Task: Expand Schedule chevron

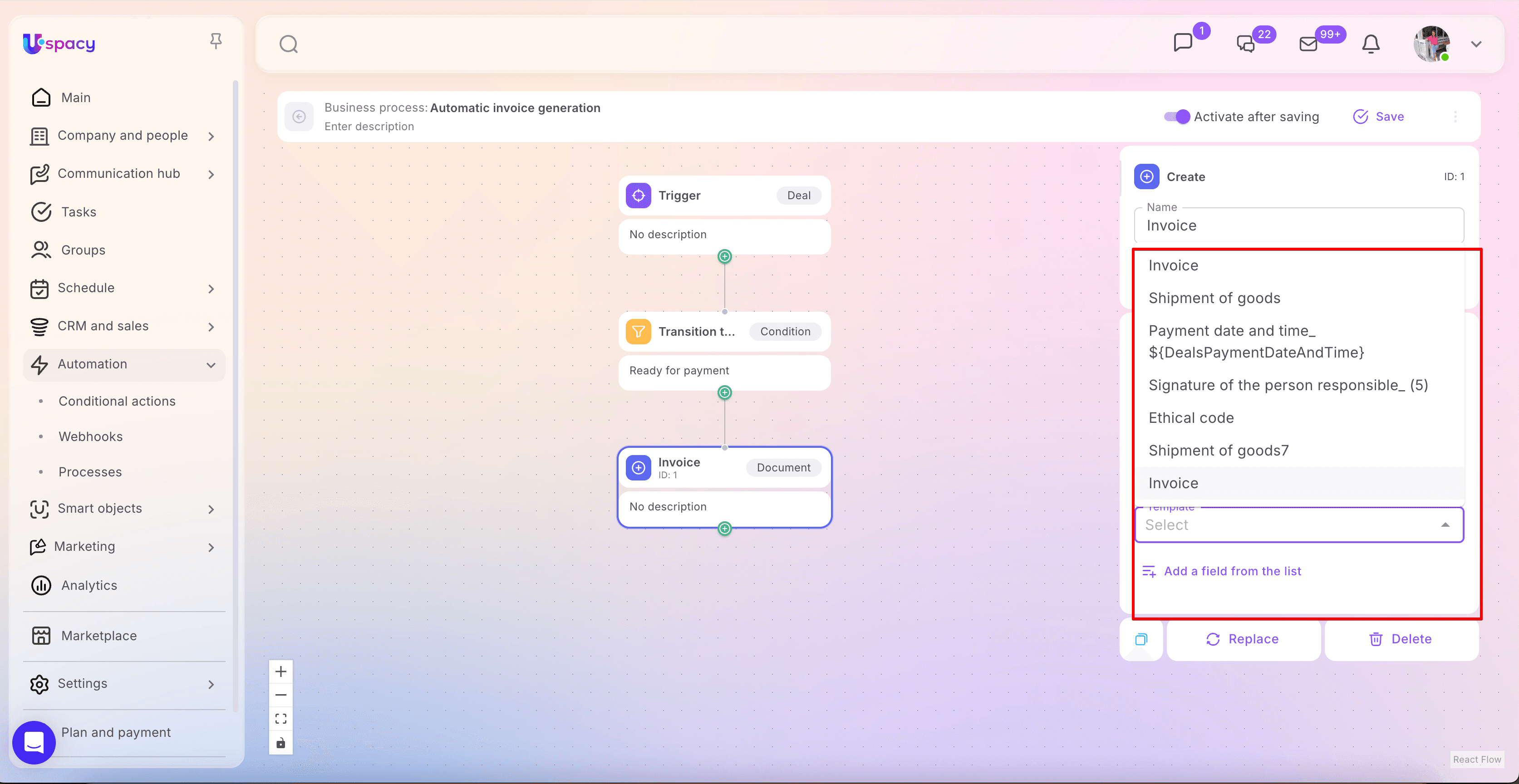Action: point(211,288)
